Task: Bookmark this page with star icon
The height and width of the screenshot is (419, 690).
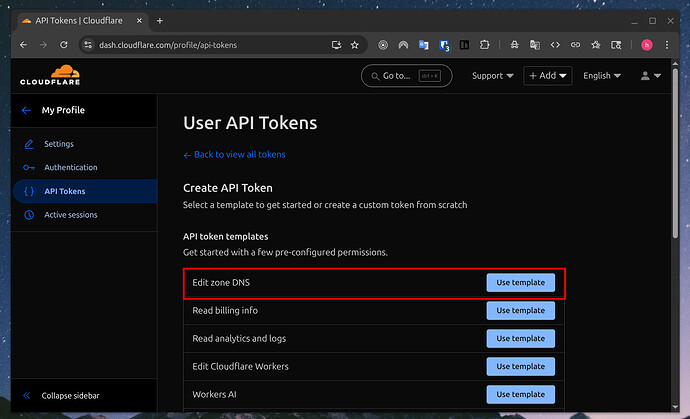Action: coord(355,45)
